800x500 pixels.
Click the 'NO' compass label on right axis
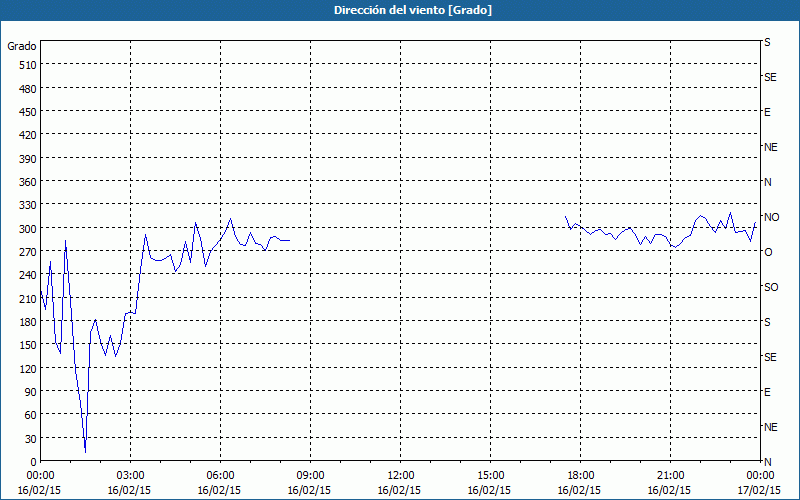tap(772, 217)
